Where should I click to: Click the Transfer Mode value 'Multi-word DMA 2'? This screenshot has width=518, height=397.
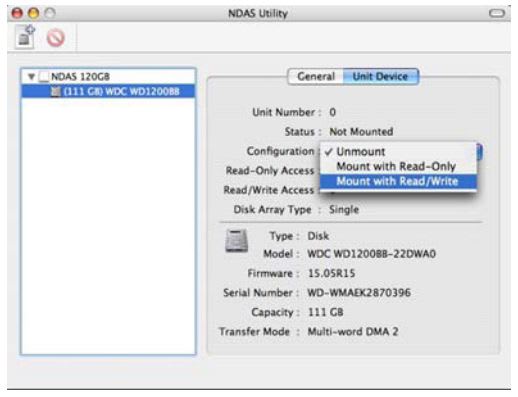click(353, 332)
